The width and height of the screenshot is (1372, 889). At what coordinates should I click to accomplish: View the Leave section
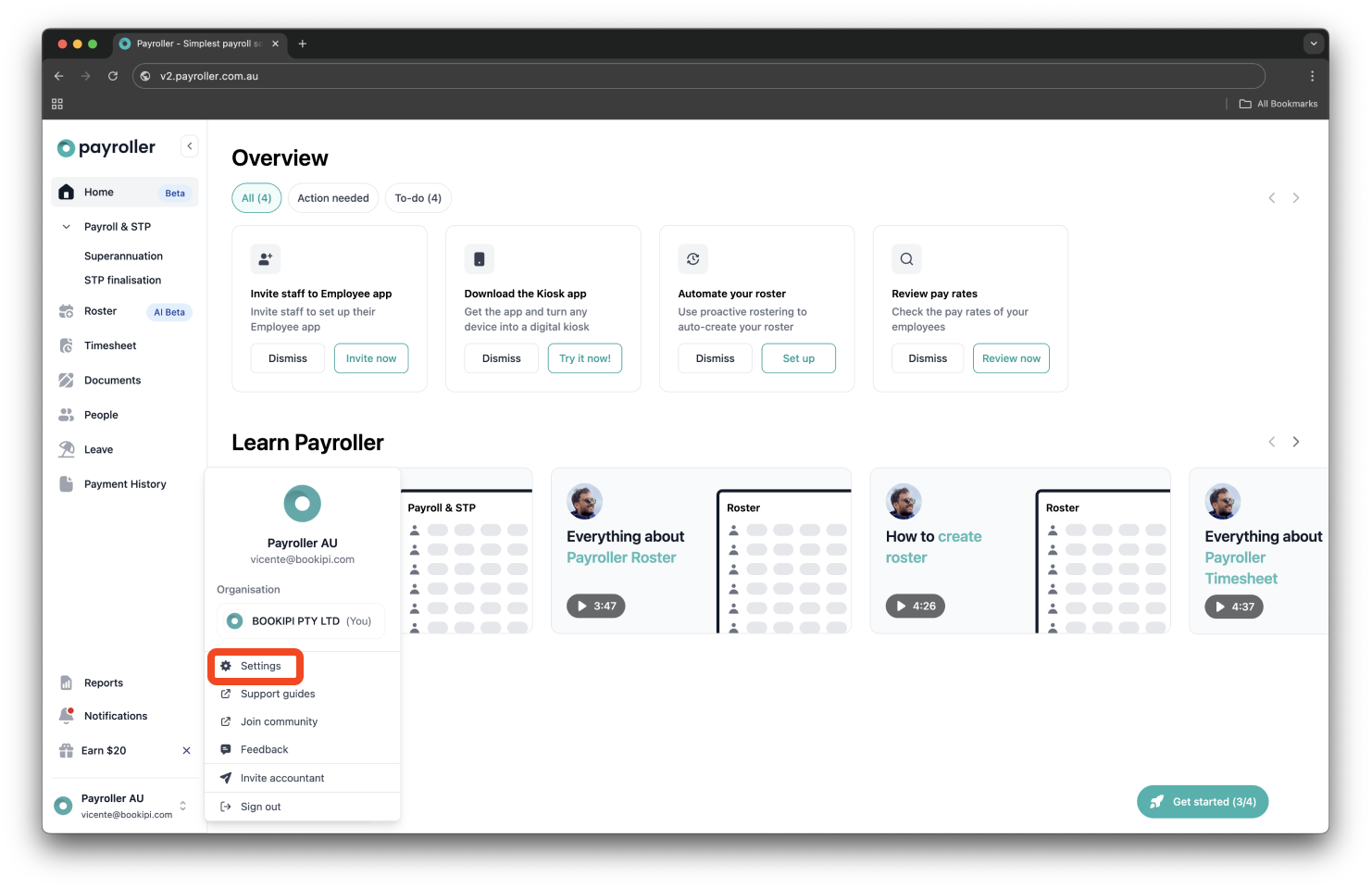96,449
